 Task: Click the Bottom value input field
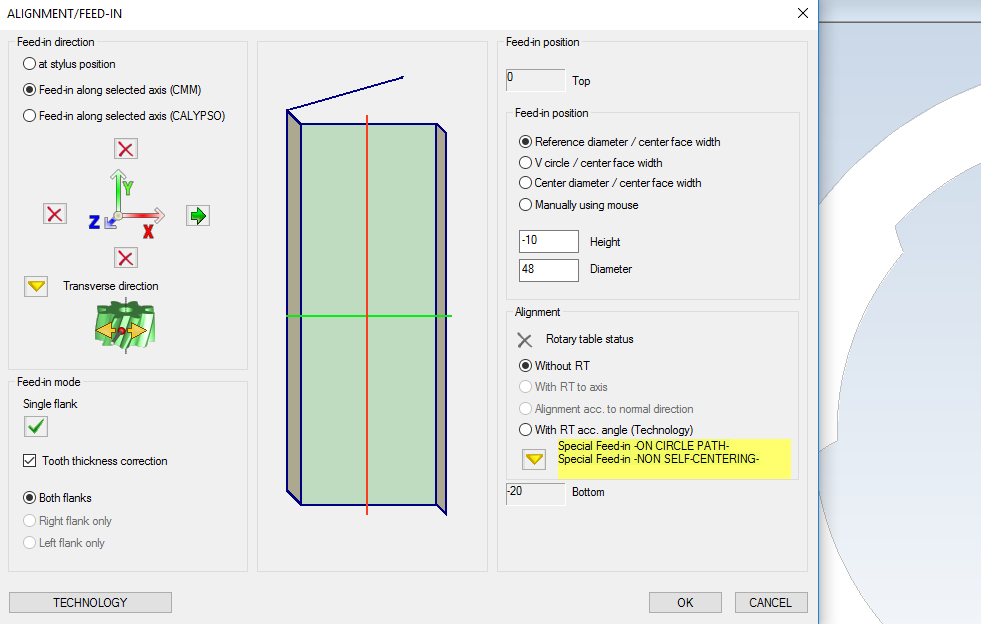click(536, 493)
